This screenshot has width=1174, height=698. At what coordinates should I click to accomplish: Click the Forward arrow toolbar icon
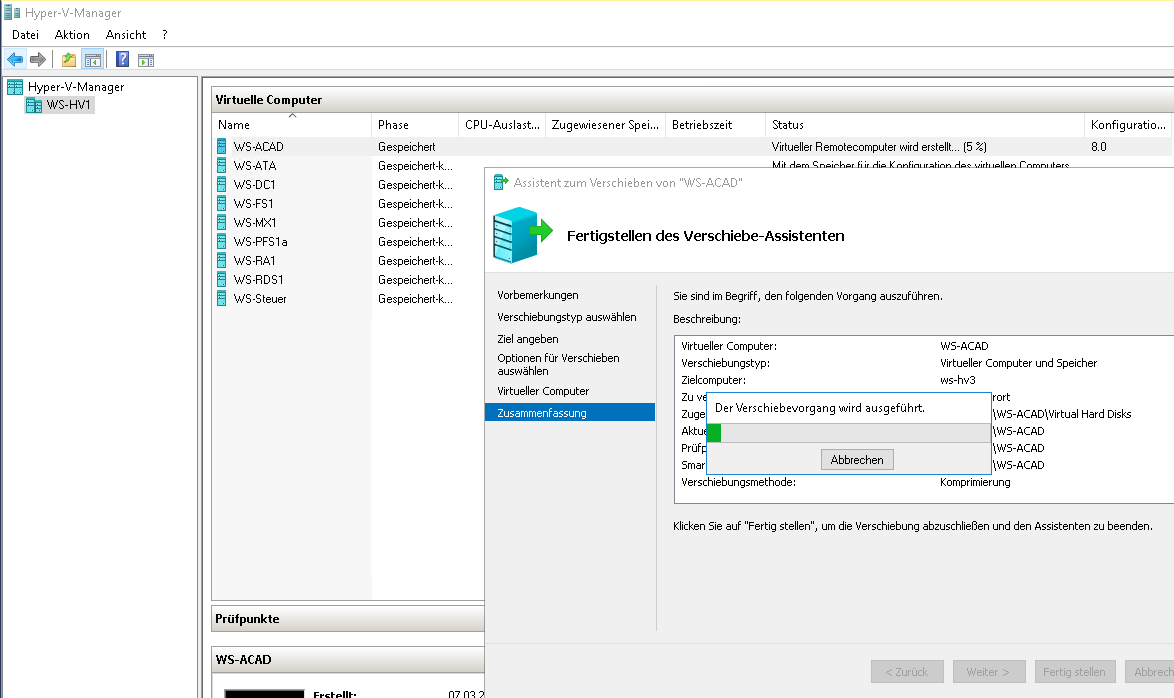[38, 60]
